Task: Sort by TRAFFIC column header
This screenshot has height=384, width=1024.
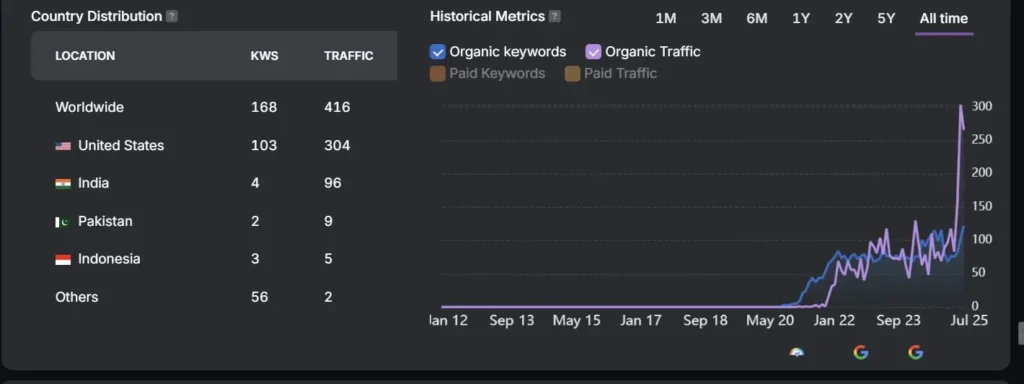Action: click(x=349, y=56)
